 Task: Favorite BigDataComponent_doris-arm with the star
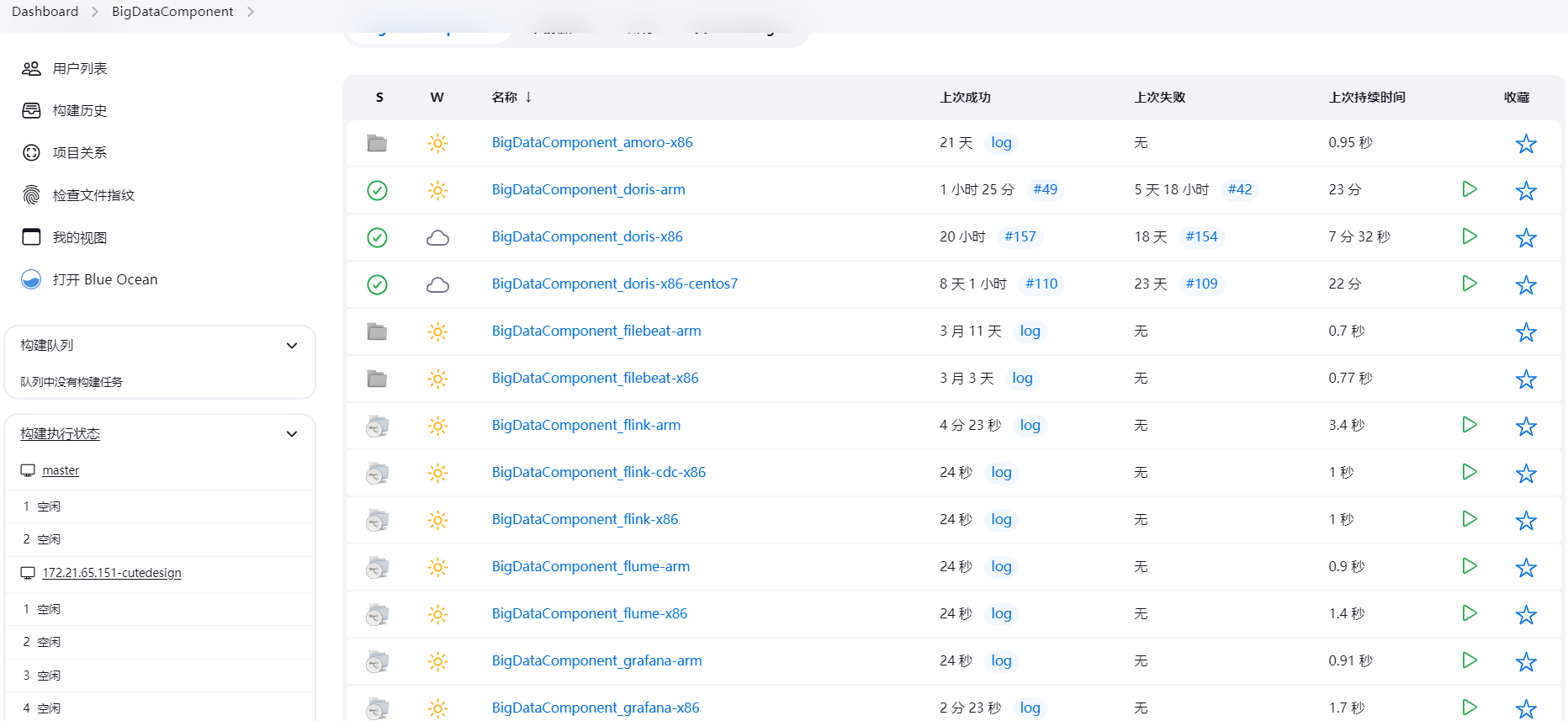1526,191
